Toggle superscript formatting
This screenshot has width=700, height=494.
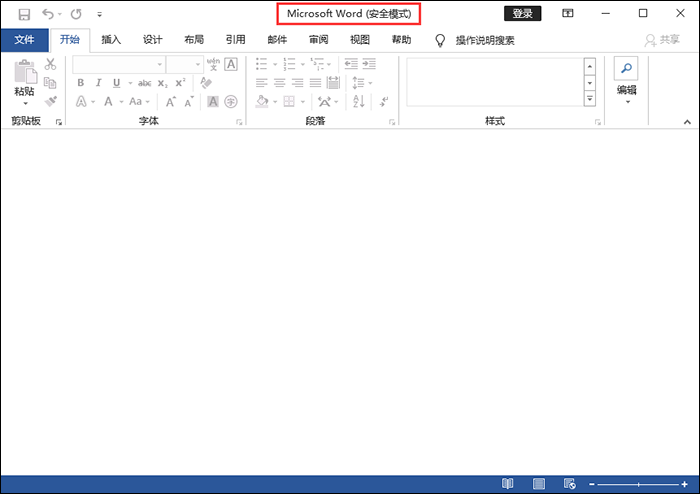point(180,83)
